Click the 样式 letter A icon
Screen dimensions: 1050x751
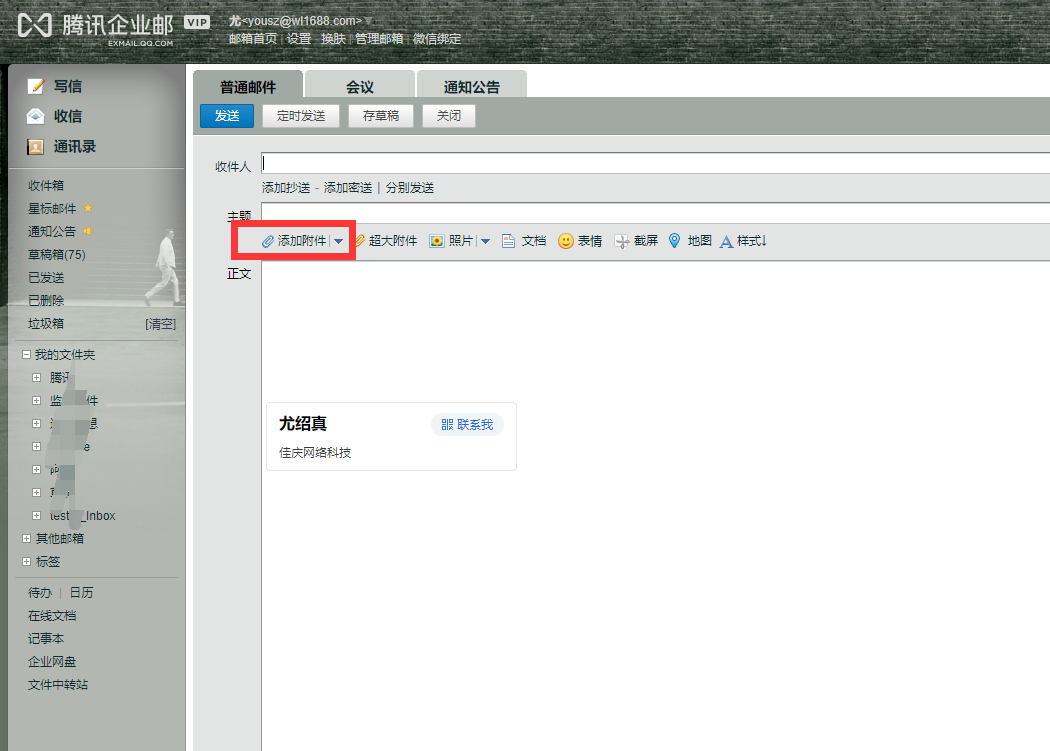pyautogui.click(x=726, y=242)
